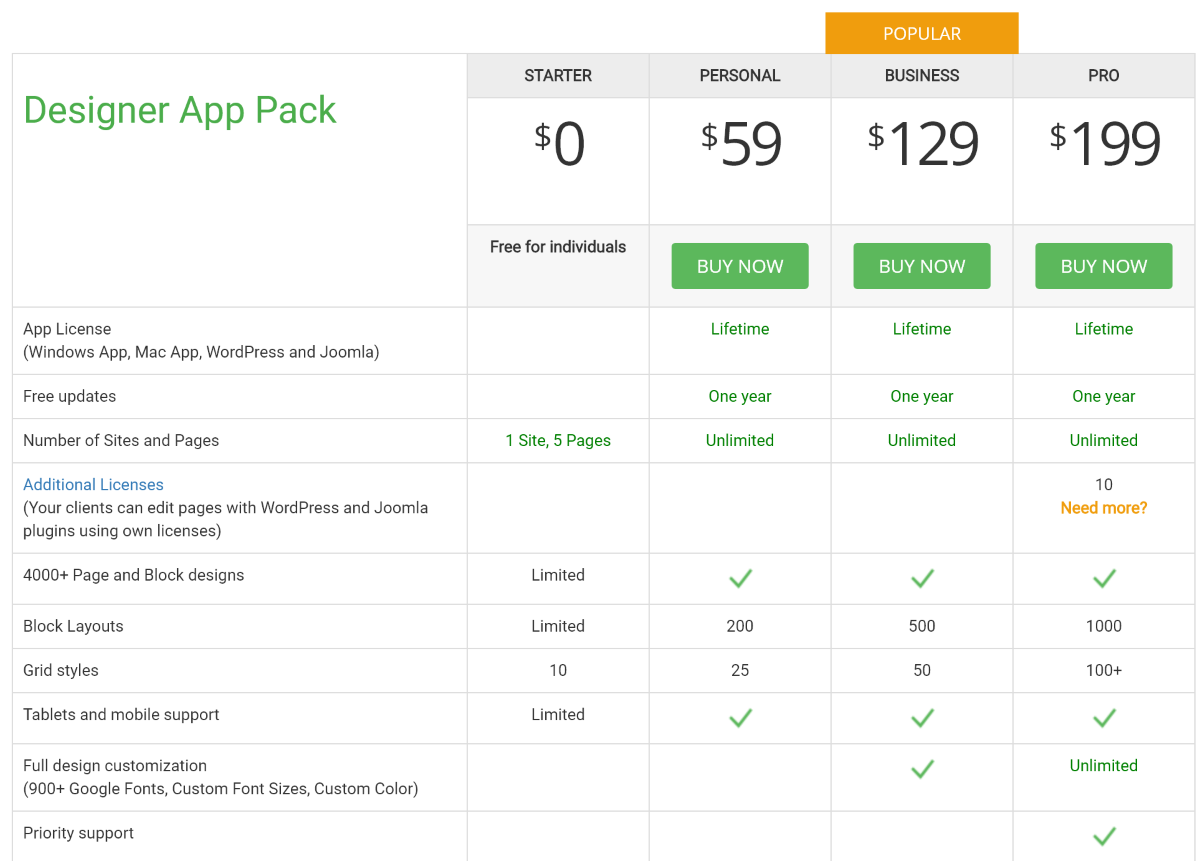The width and height of the screenshot is (1200, 861).
Task: Click Pro checkmark for Tablets and mobile support
Action: [x=1104, y=717]
